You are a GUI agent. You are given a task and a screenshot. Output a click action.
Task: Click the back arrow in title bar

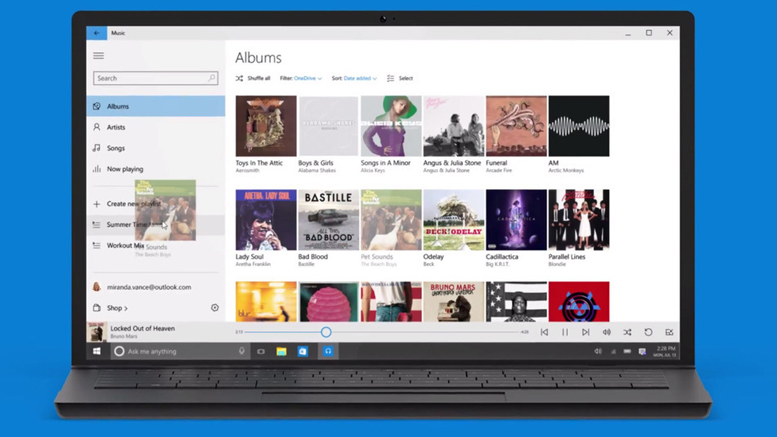tap(97, 33)
